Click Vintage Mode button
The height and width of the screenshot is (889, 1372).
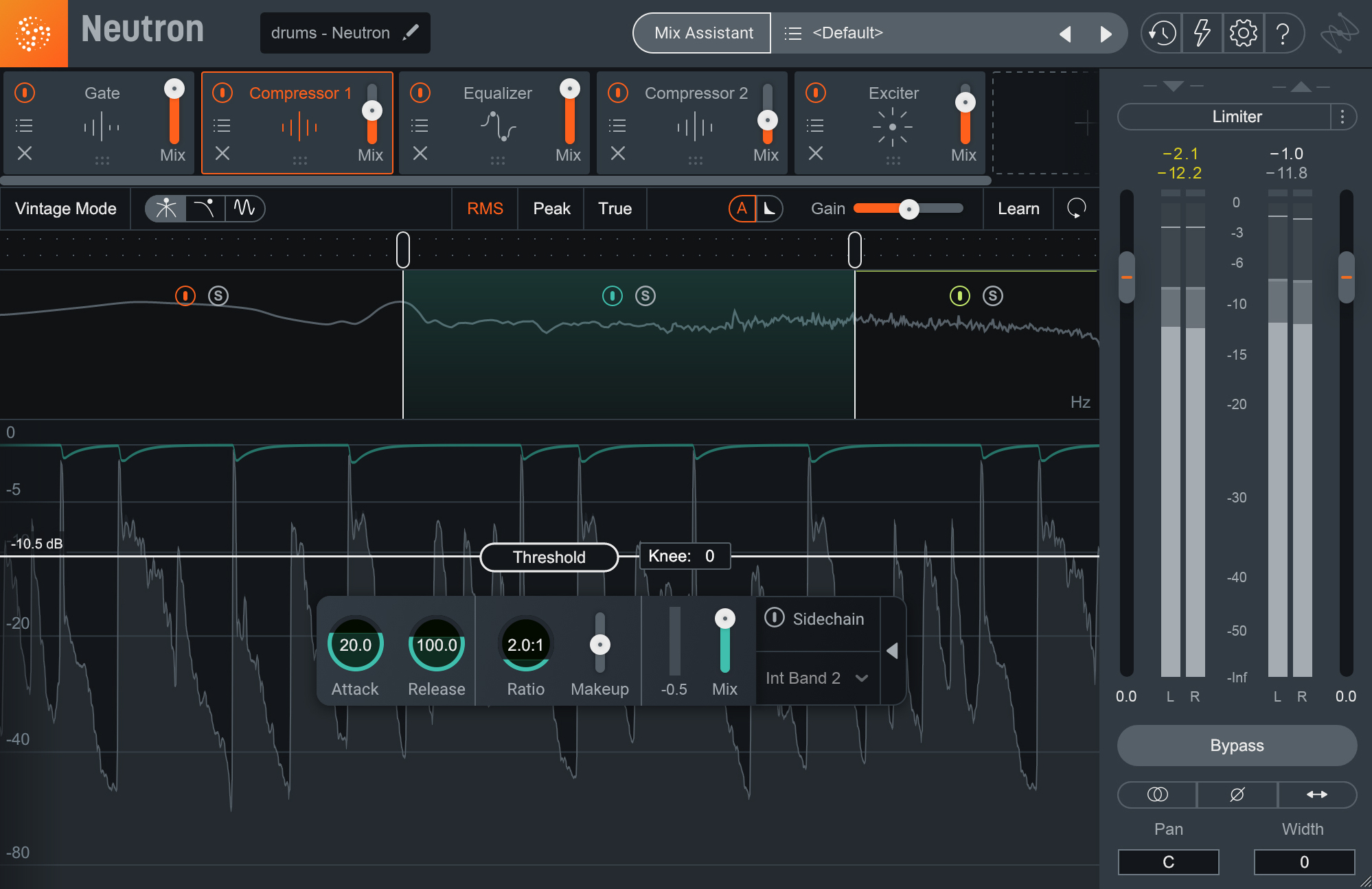pyautogui.click(x=65, y=209)
